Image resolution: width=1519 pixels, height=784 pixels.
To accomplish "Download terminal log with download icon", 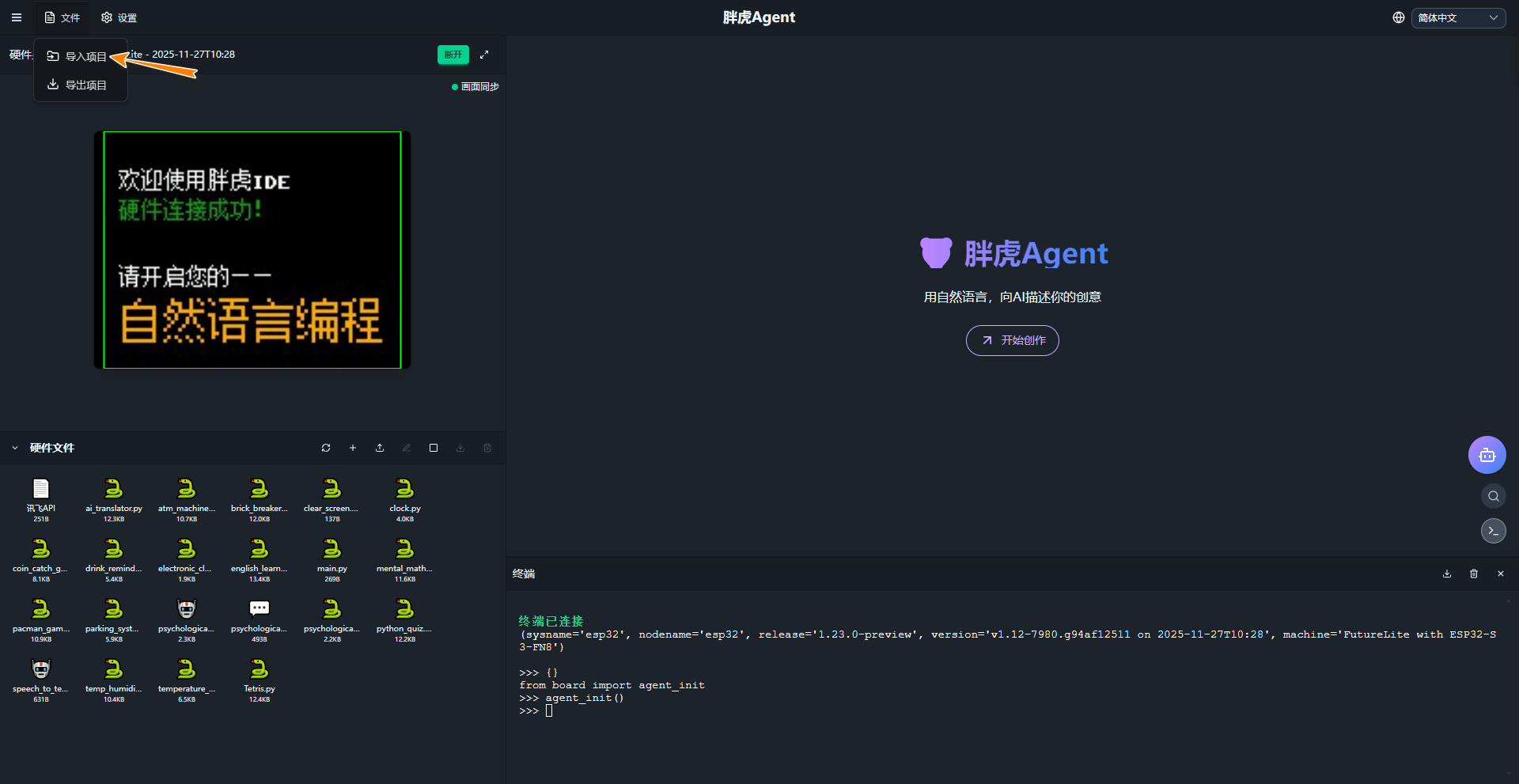I will (1447, 574).
